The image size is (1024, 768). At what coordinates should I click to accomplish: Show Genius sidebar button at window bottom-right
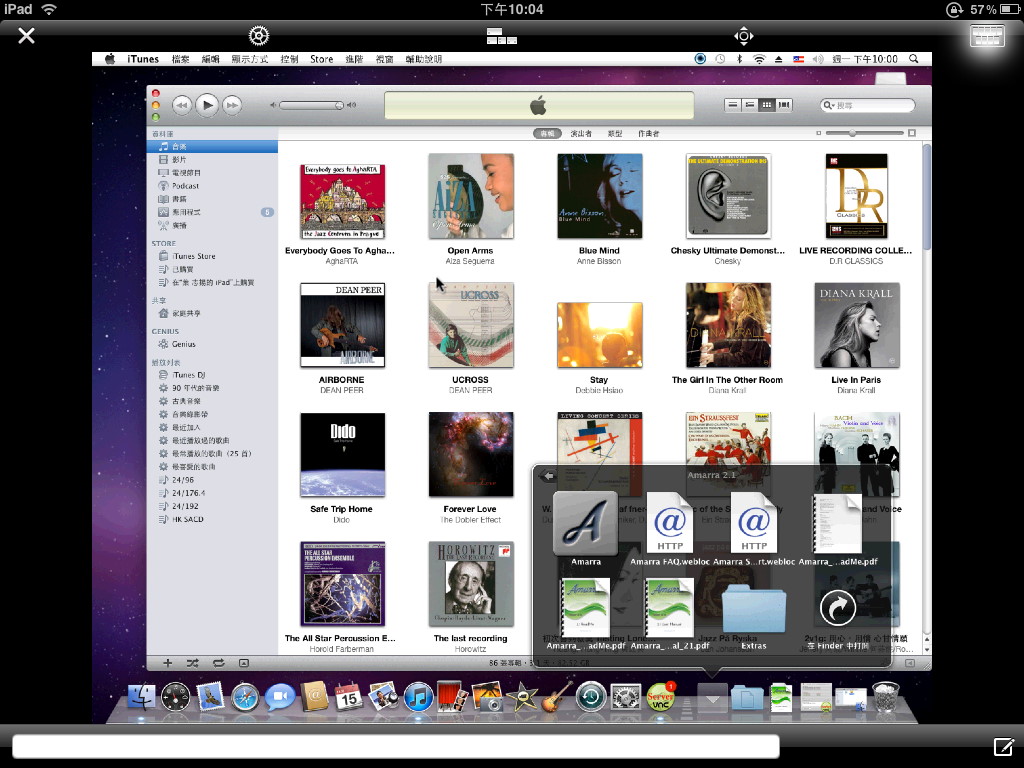point(910,663)
